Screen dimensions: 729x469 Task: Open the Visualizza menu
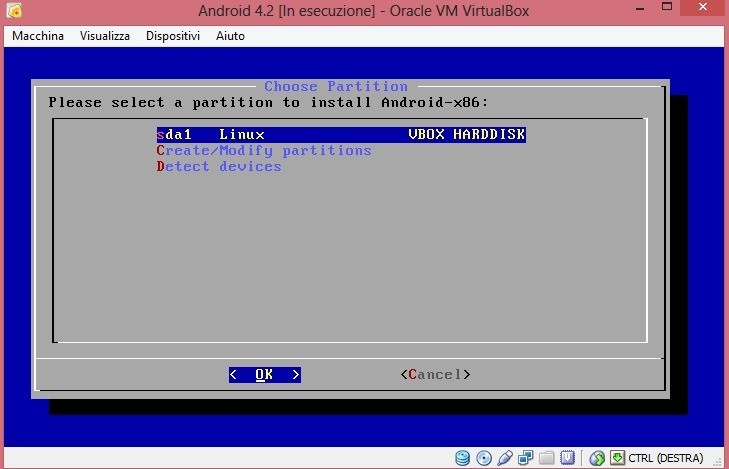(x=105, y=36)
